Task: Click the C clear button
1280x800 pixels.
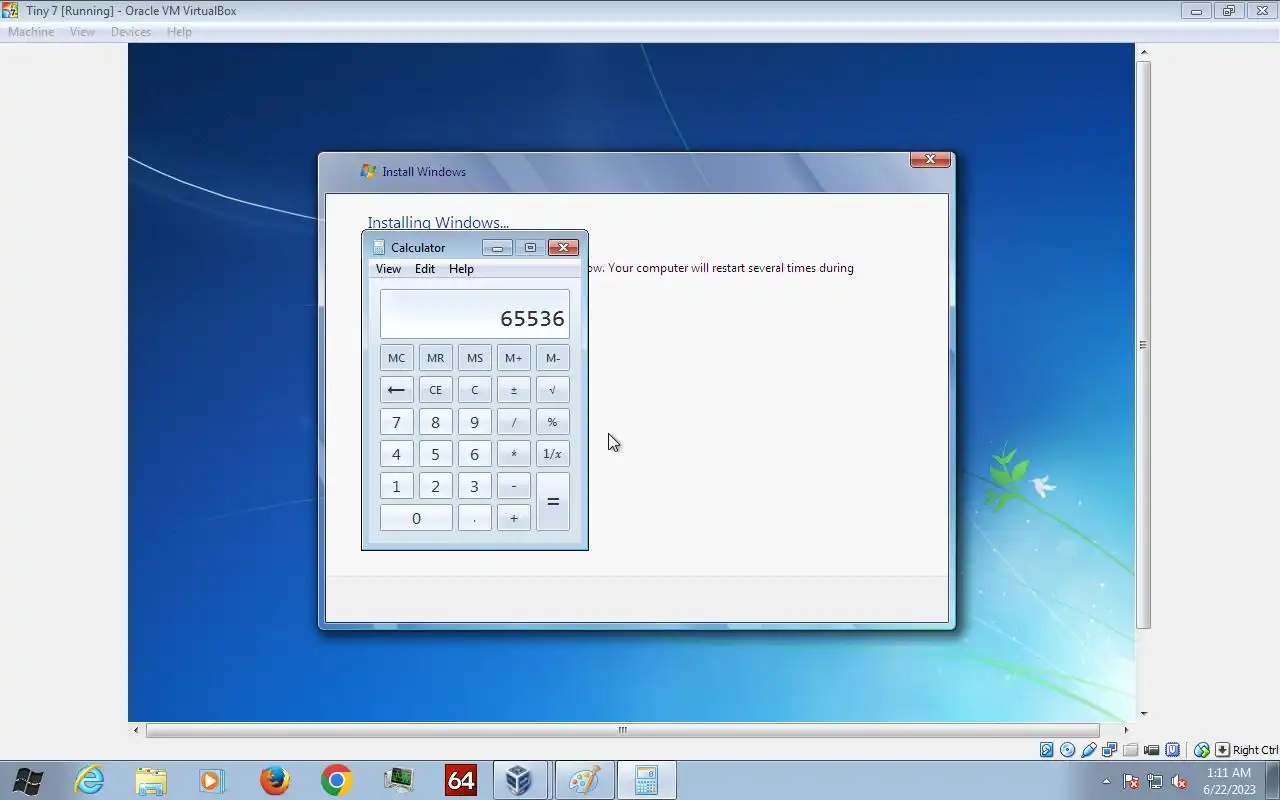Action: [x=475, y=390]
